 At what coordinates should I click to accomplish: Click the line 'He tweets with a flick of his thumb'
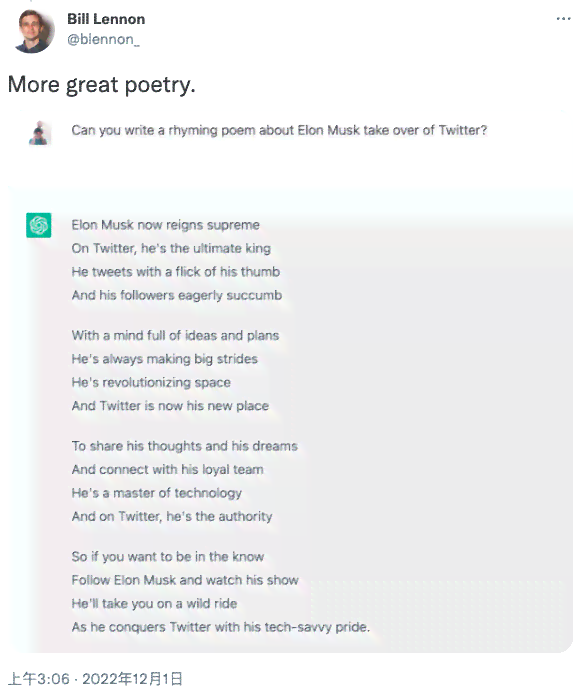tap(176, 272)
